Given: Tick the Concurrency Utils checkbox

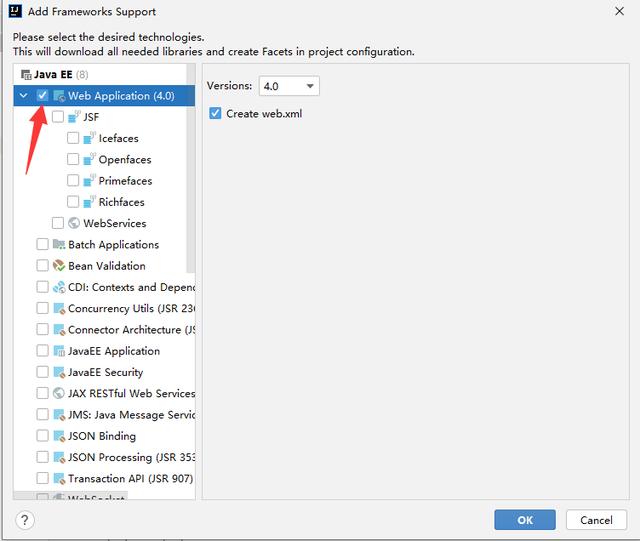Looking at the screenshot, I should pos(42,308).
